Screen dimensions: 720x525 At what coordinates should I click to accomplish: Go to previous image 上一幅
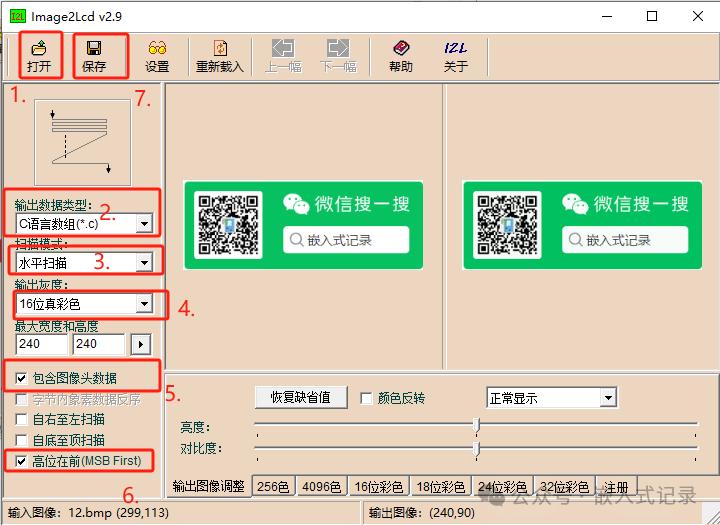pos(283,56)
